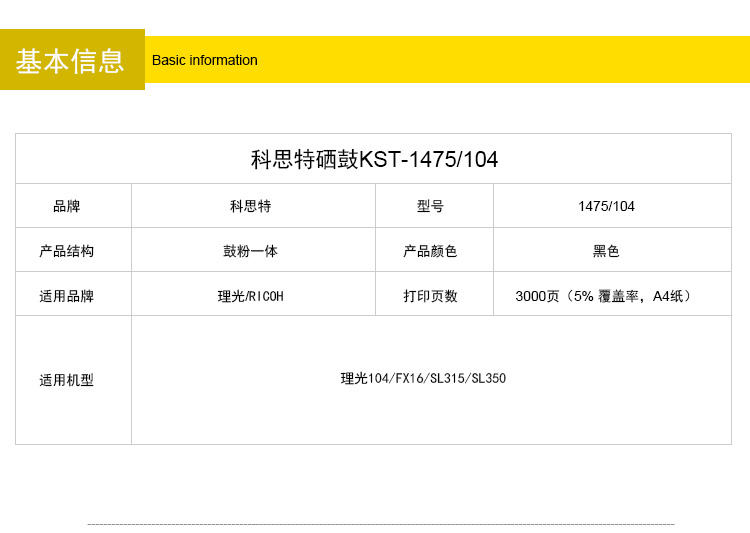This screenshot has width=750, height=533.
Task: Click the brand value 科思特
Action: tap(251, 206)
